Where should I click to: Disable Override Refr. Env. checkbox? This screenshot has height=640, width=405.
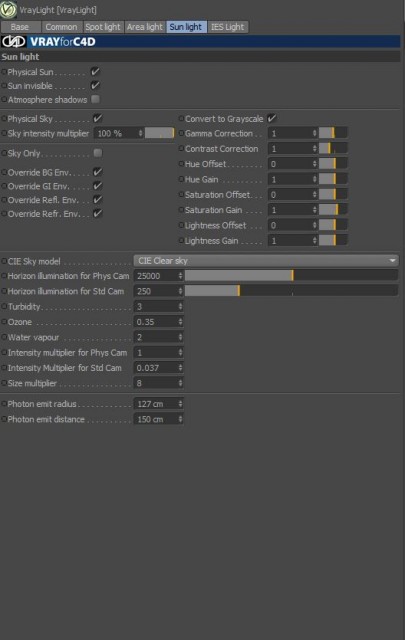coord(97,213)
